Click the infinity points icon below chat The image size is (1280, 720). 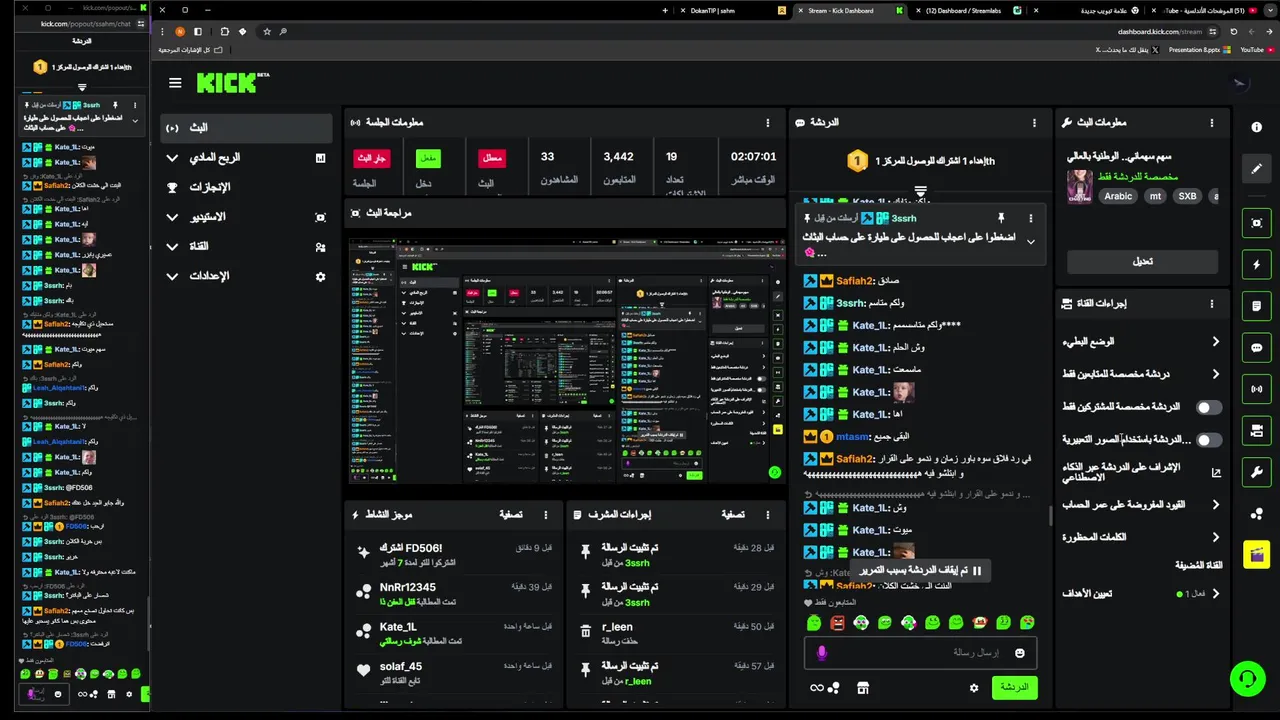(x=824, y=688)
